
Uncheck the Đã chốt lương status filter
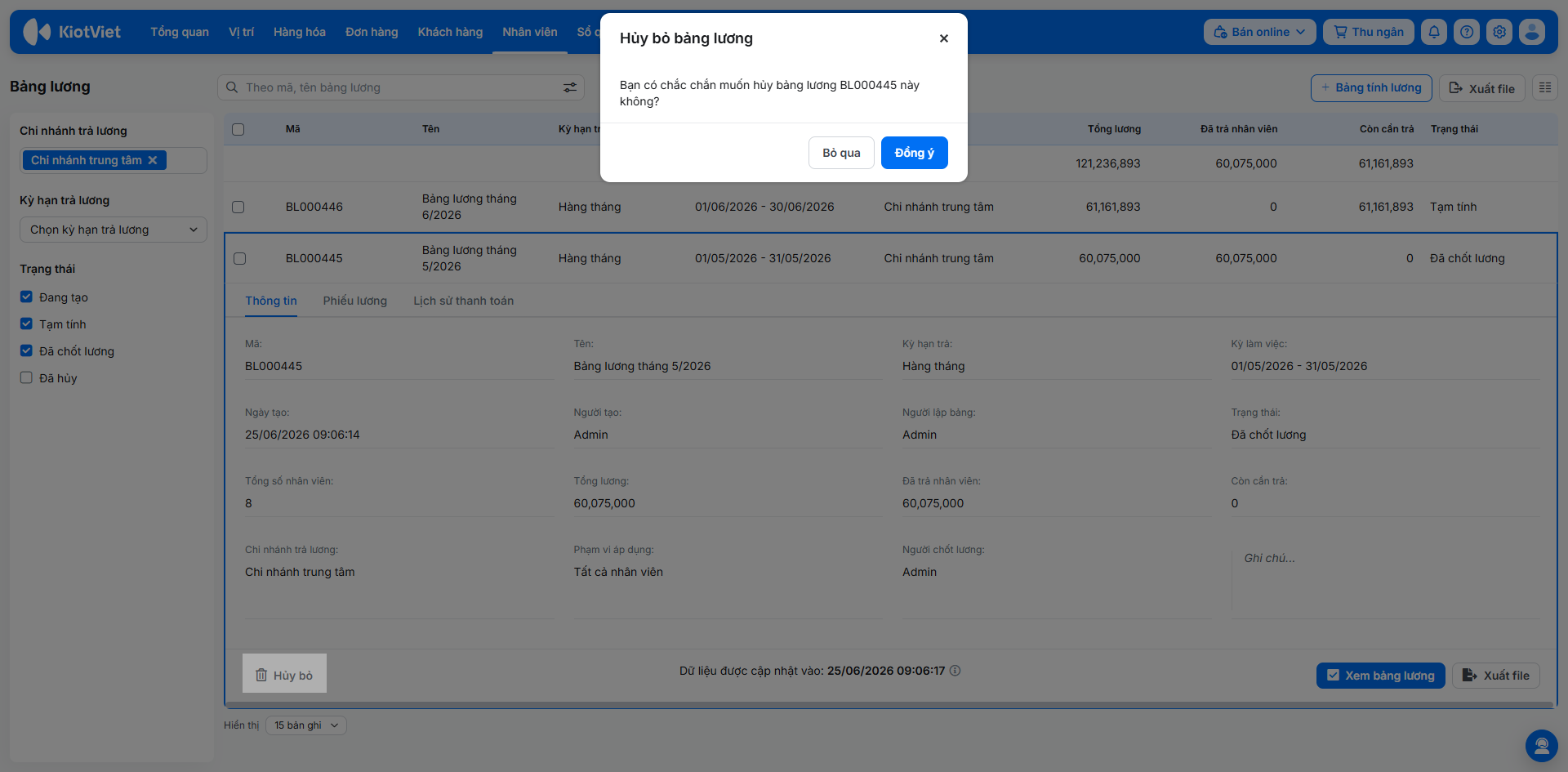26,350
